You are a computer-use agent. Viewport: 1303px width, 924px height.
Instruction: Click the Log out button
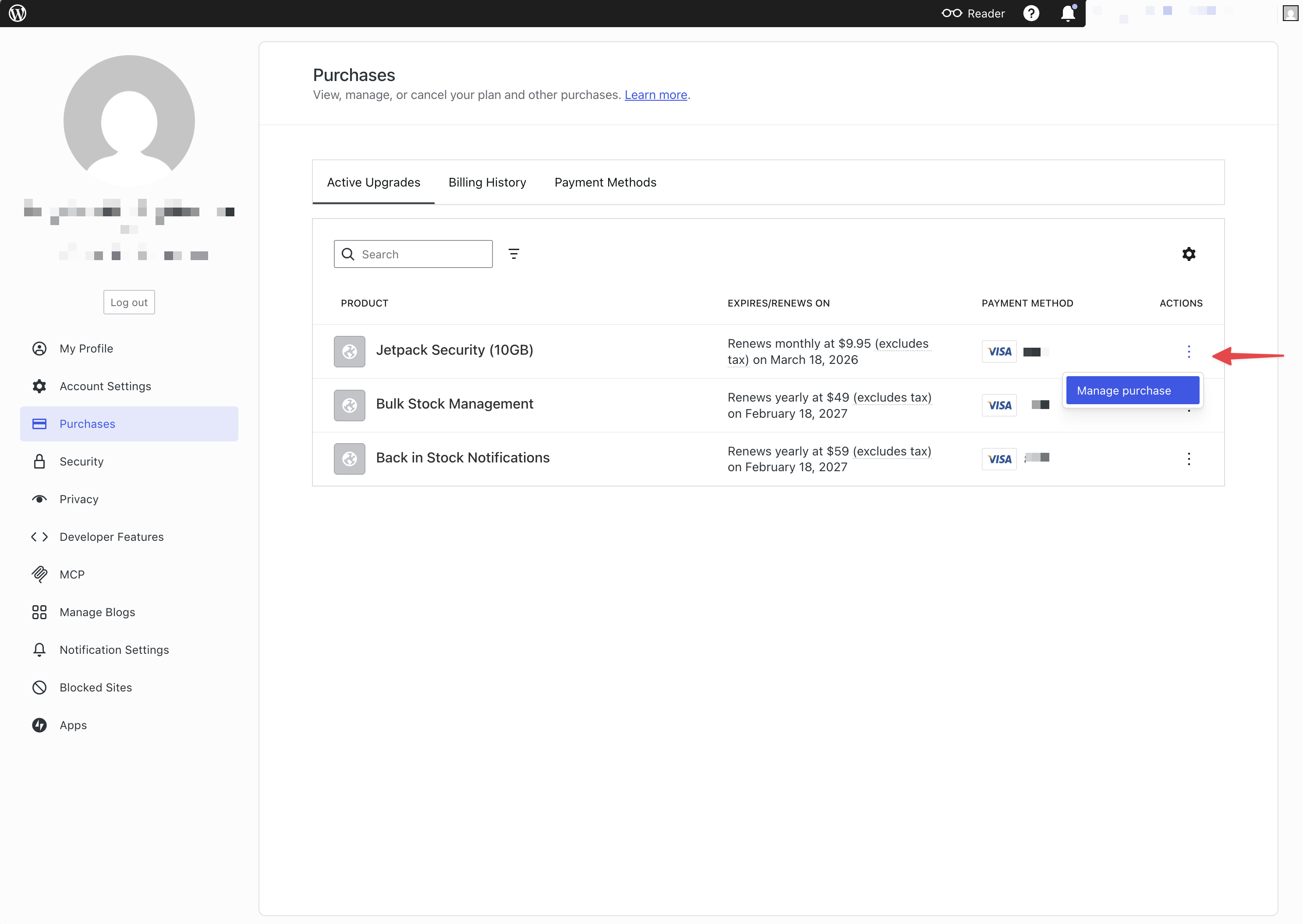pos(129,302)
